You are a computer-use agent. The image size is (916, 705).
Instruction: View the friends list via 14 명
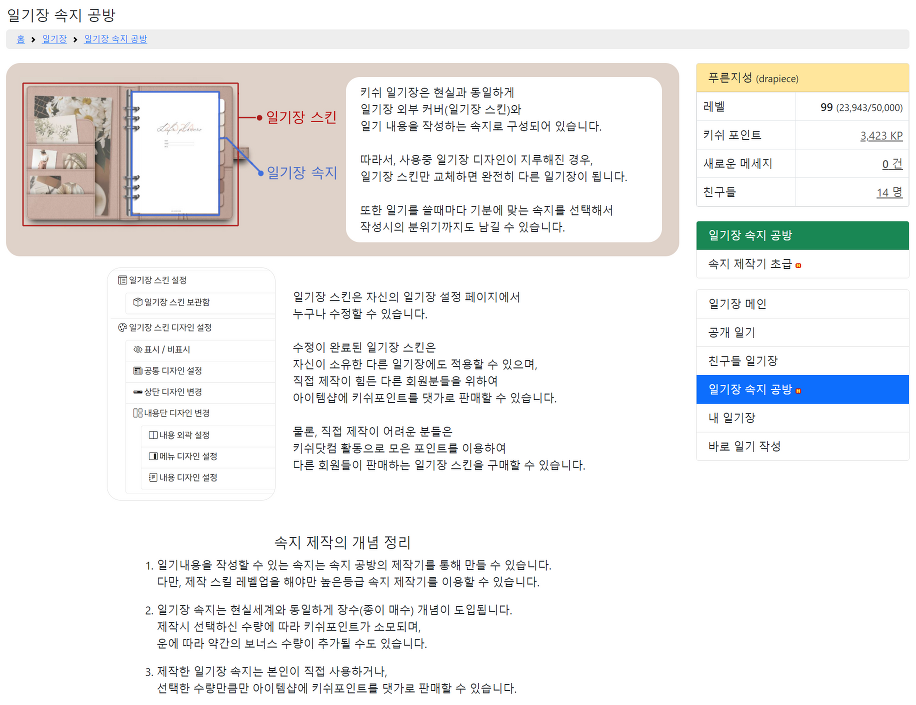pos(889,192)
